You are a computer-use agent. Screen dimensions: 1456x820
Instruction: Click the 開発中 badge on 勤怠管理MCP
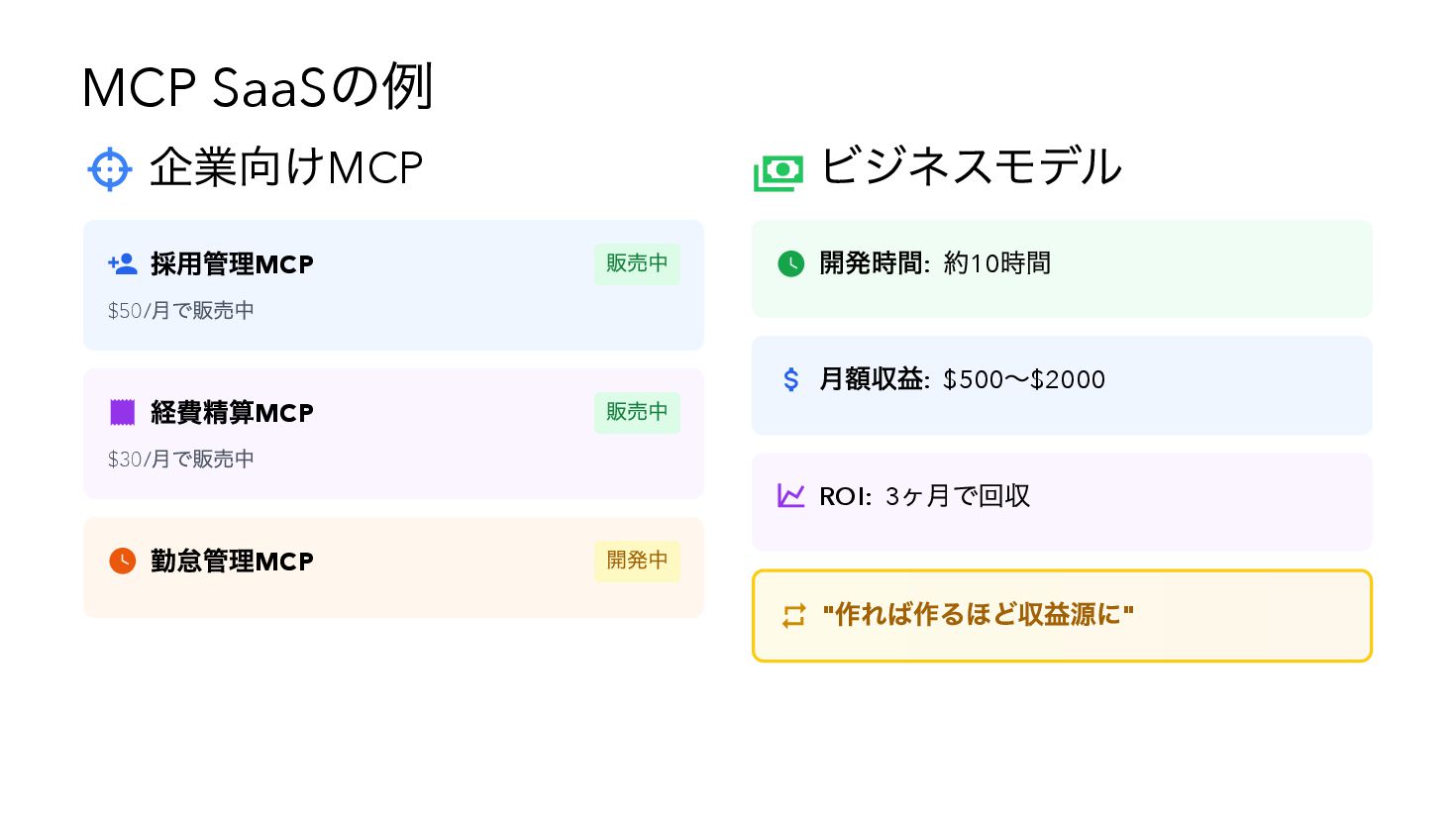[x=637, y=561]
